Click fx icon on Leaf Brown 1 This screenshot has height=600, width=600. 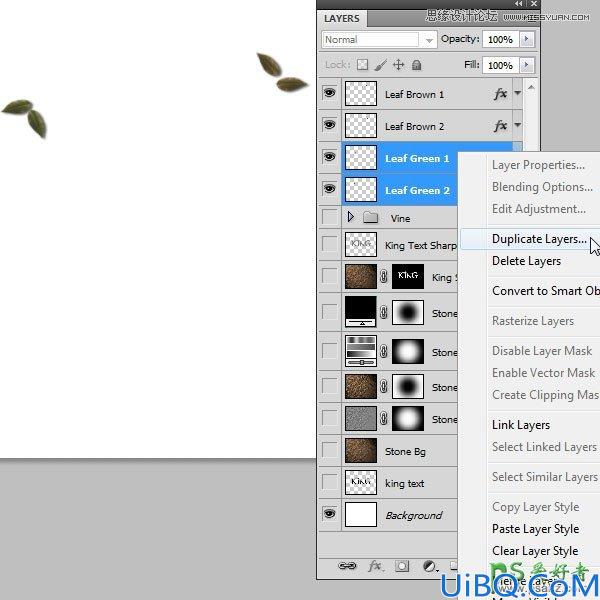tap(501, 94)
